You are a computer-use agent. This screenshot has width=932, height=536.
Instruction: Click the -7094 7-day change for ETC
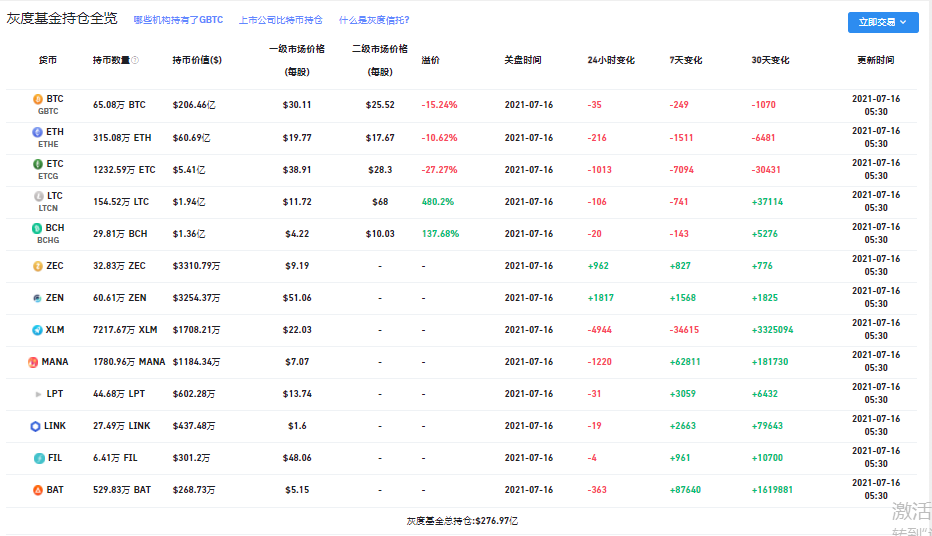click(x=682, y=170)
